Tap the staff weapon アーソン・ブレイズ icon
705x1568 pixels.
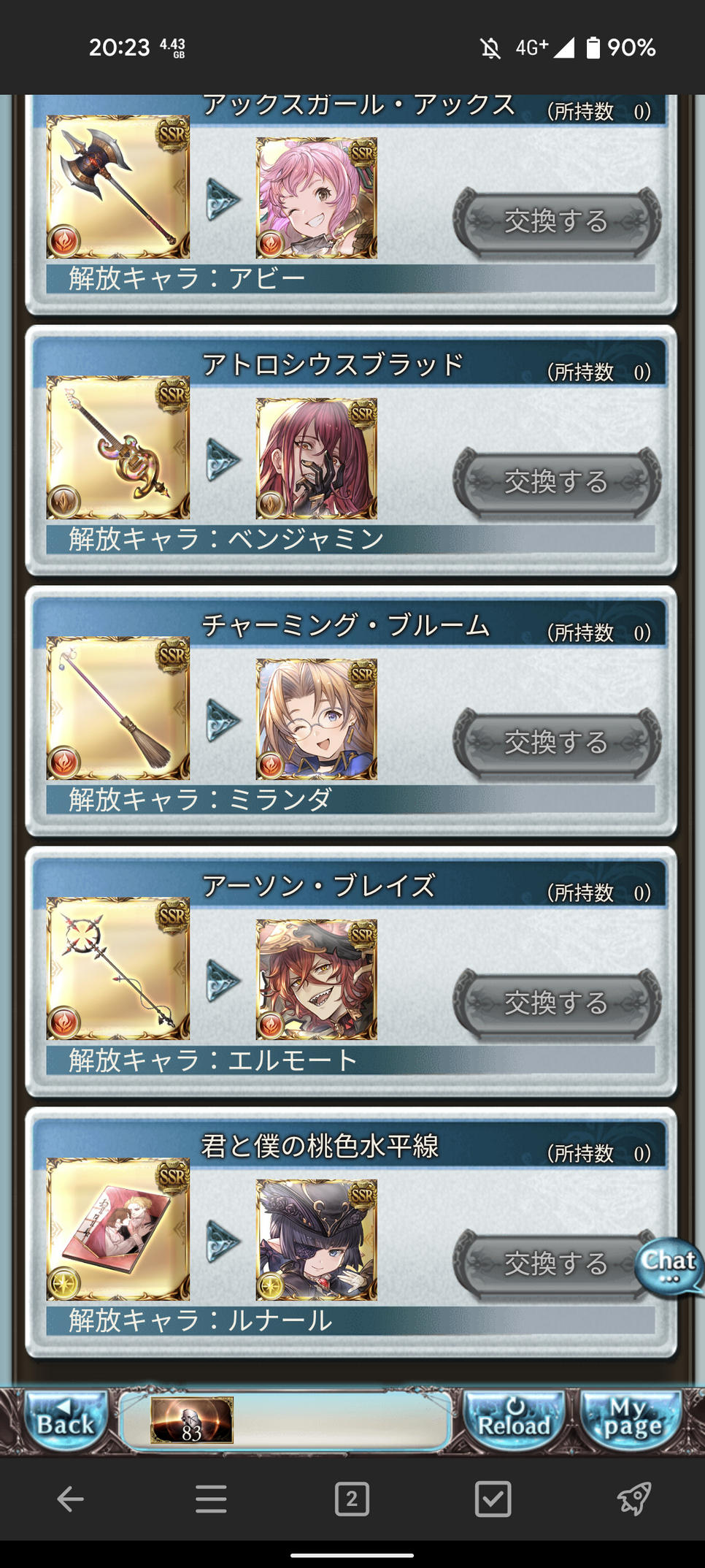pos(118,969)
